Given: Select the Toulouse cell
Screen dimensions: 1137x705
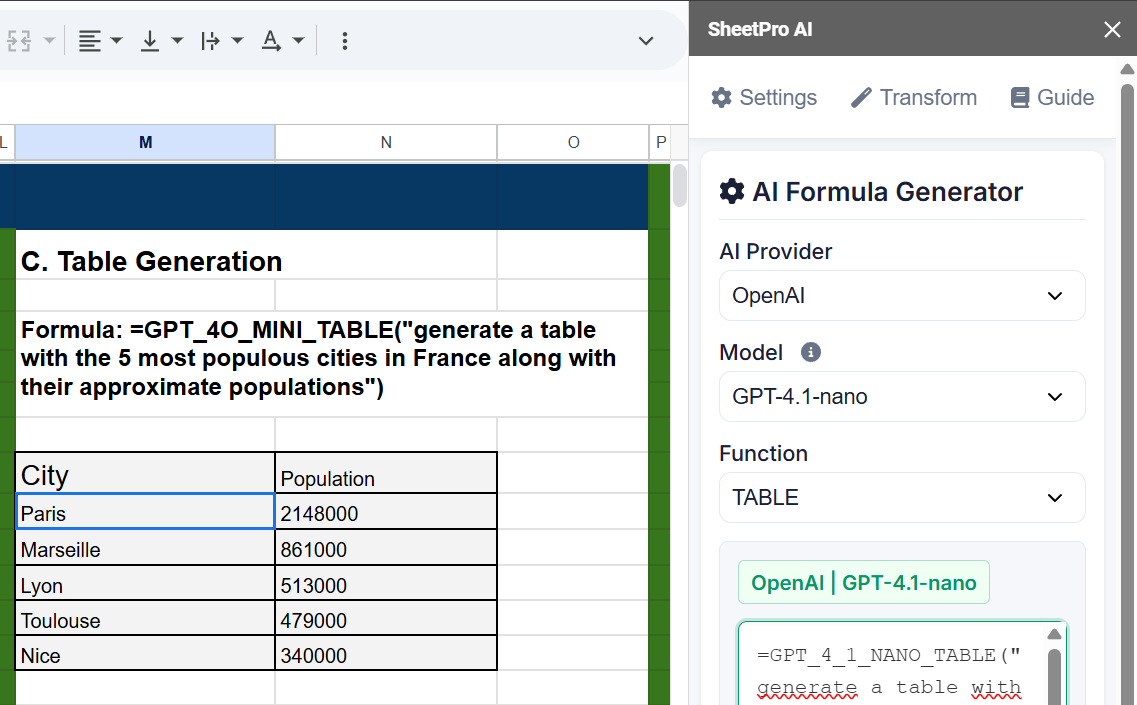Looking at the screenshot, I should click(x=145, y=618).
